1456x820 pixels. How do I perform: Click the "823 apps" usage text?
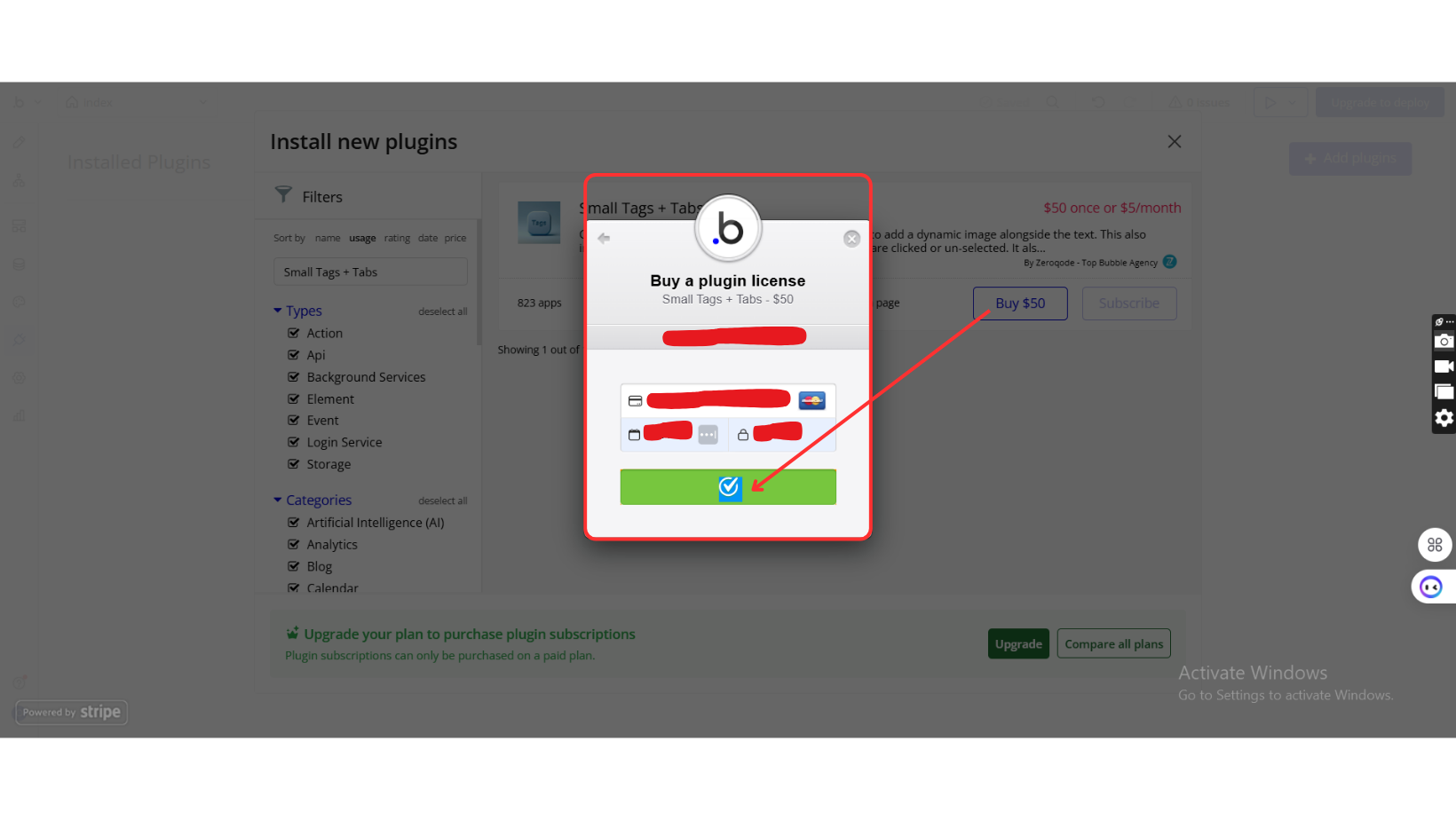pyautogui.click(x=540, y=303)
